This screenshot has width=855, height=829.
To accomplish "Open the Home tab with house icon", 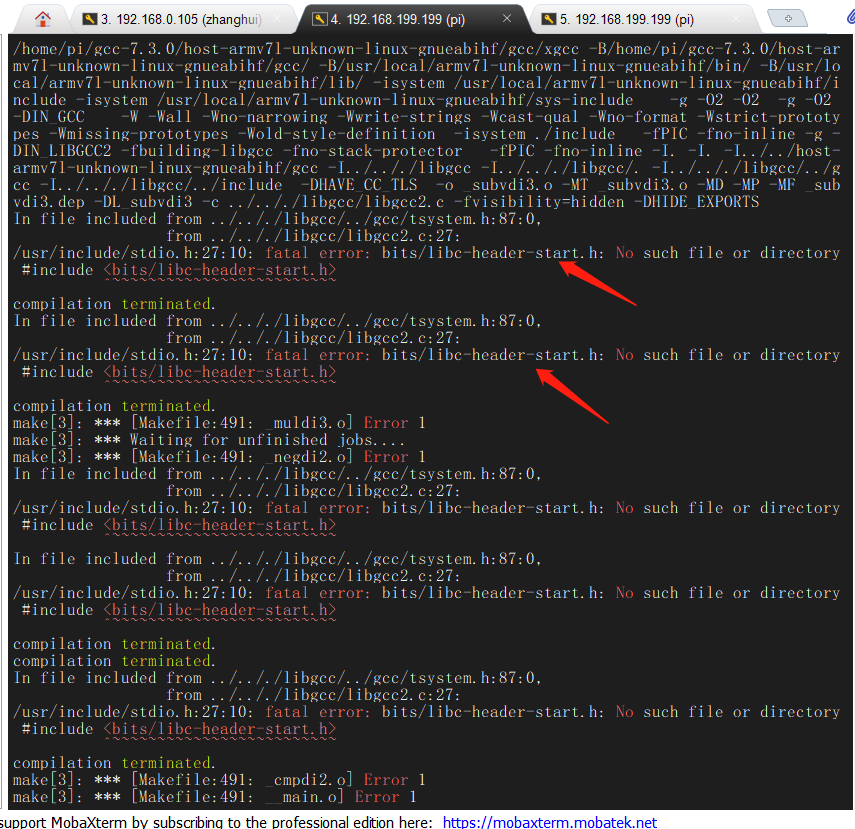I will 43,19.
